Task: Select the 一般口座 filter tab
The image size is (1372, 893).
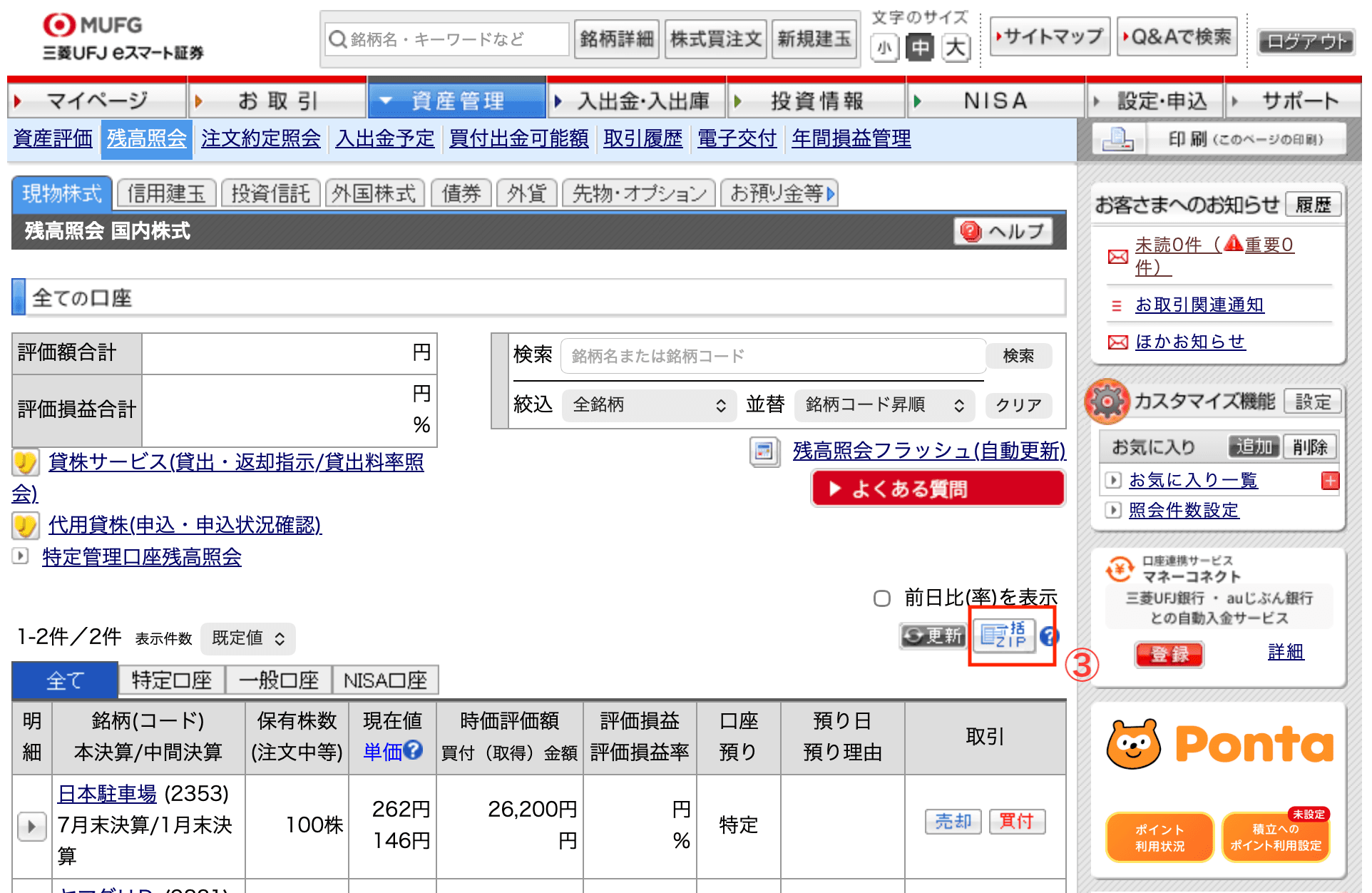Action: coord(279,680)
